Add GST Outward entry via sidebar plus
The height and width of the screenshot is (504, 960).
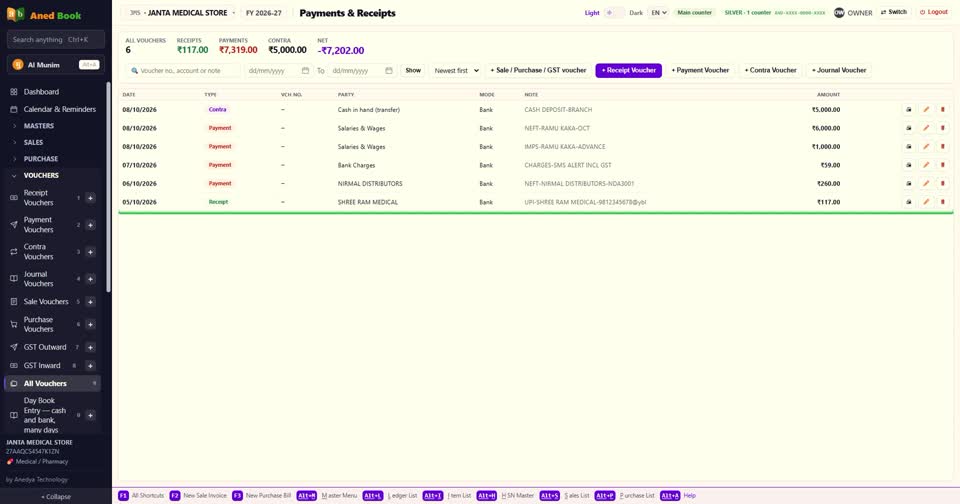click(90, 347)
